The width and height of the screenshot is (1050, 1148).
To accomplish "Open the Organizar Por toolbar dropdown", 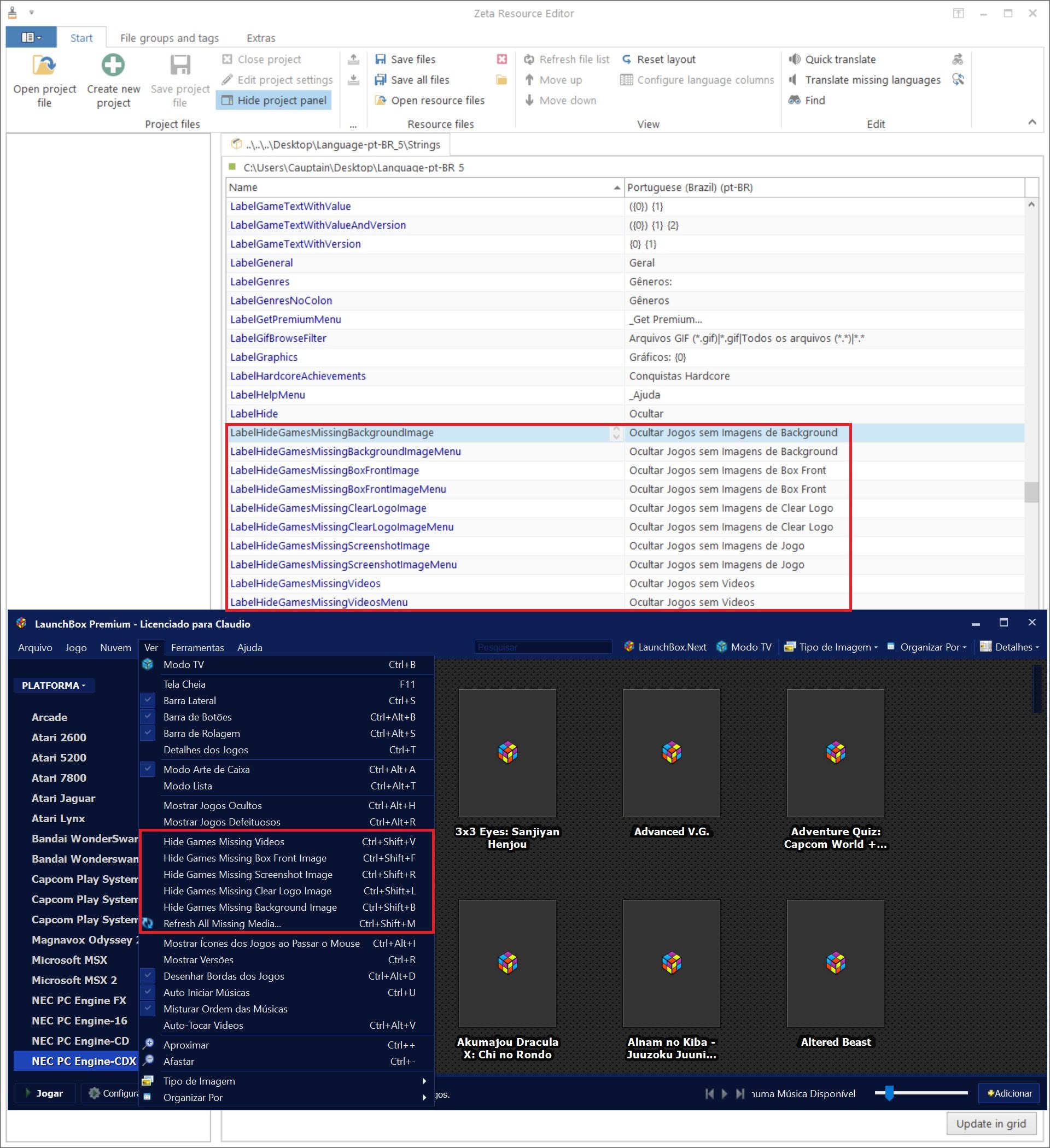I will [x=926, y=647].
